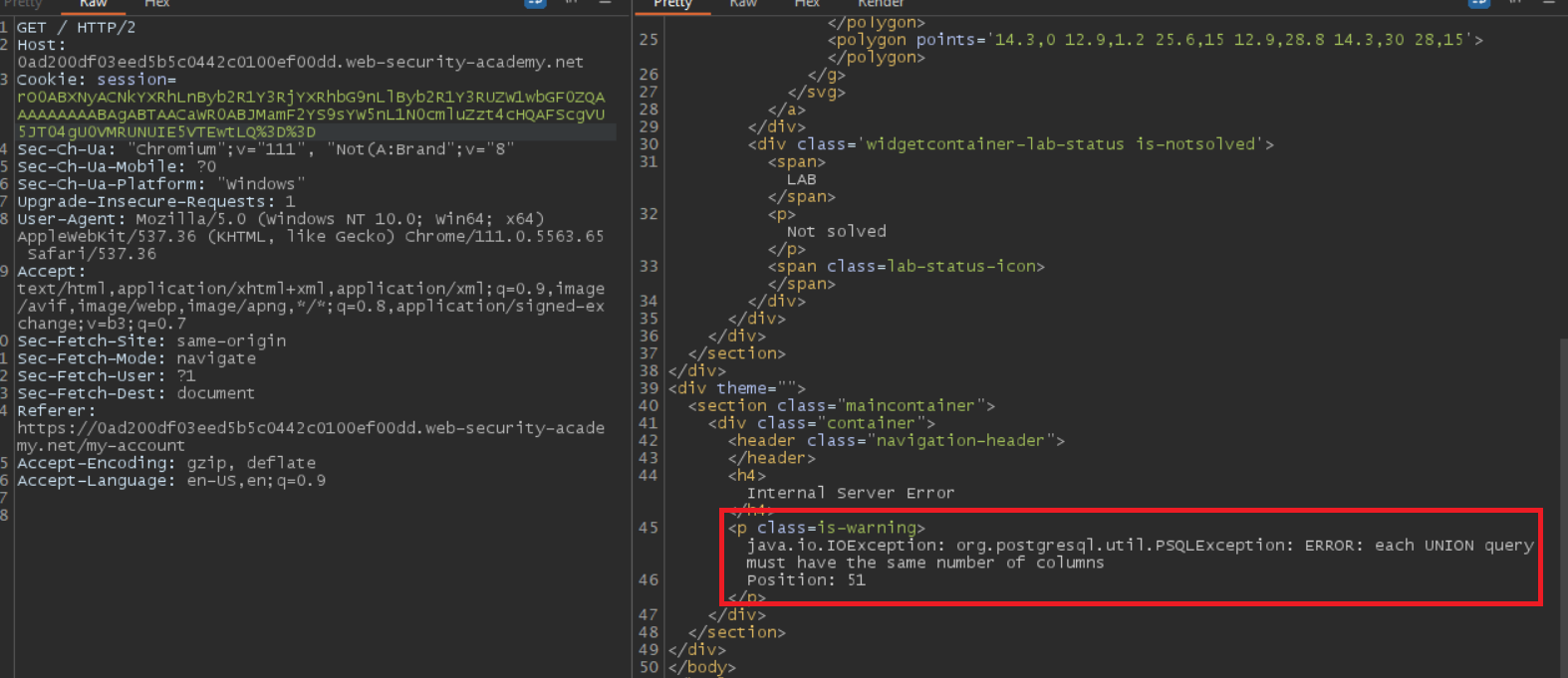Click the Sec-Fetch-Mode navigate header

click(136, 358)
